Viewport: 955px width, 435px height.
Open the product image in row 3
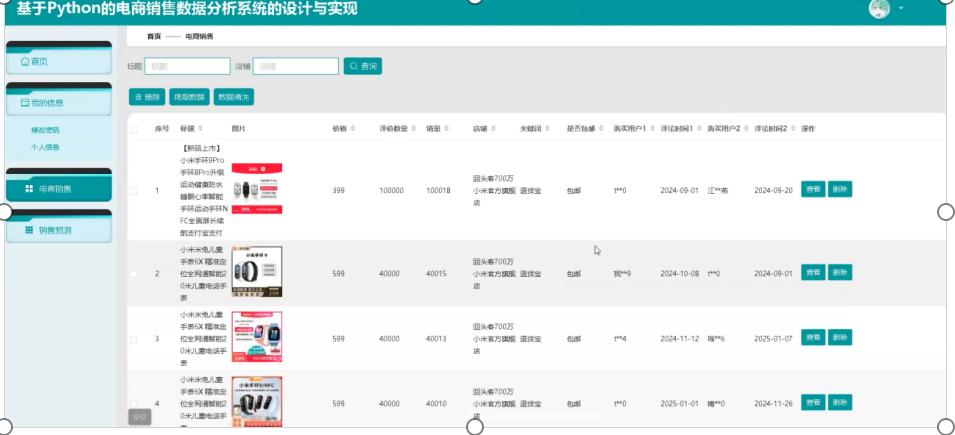click(x=256, y=337)
